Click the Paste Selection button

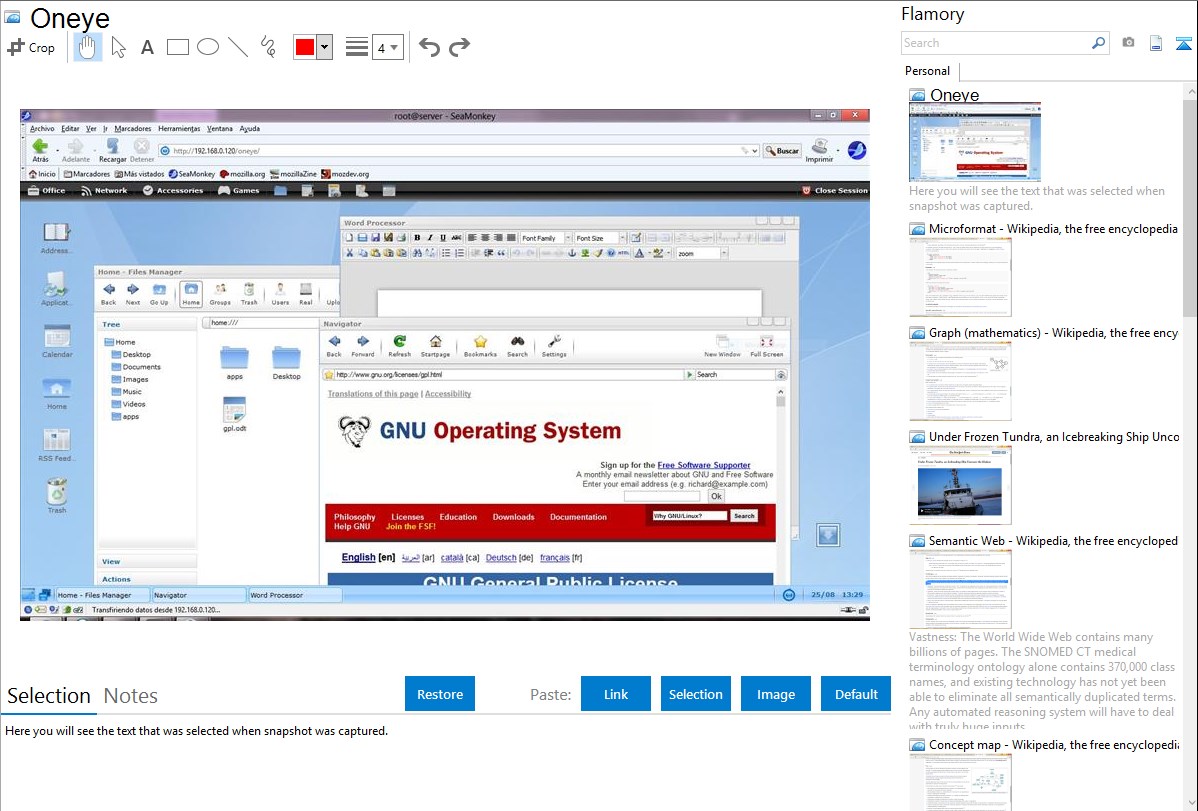[695, 694]
